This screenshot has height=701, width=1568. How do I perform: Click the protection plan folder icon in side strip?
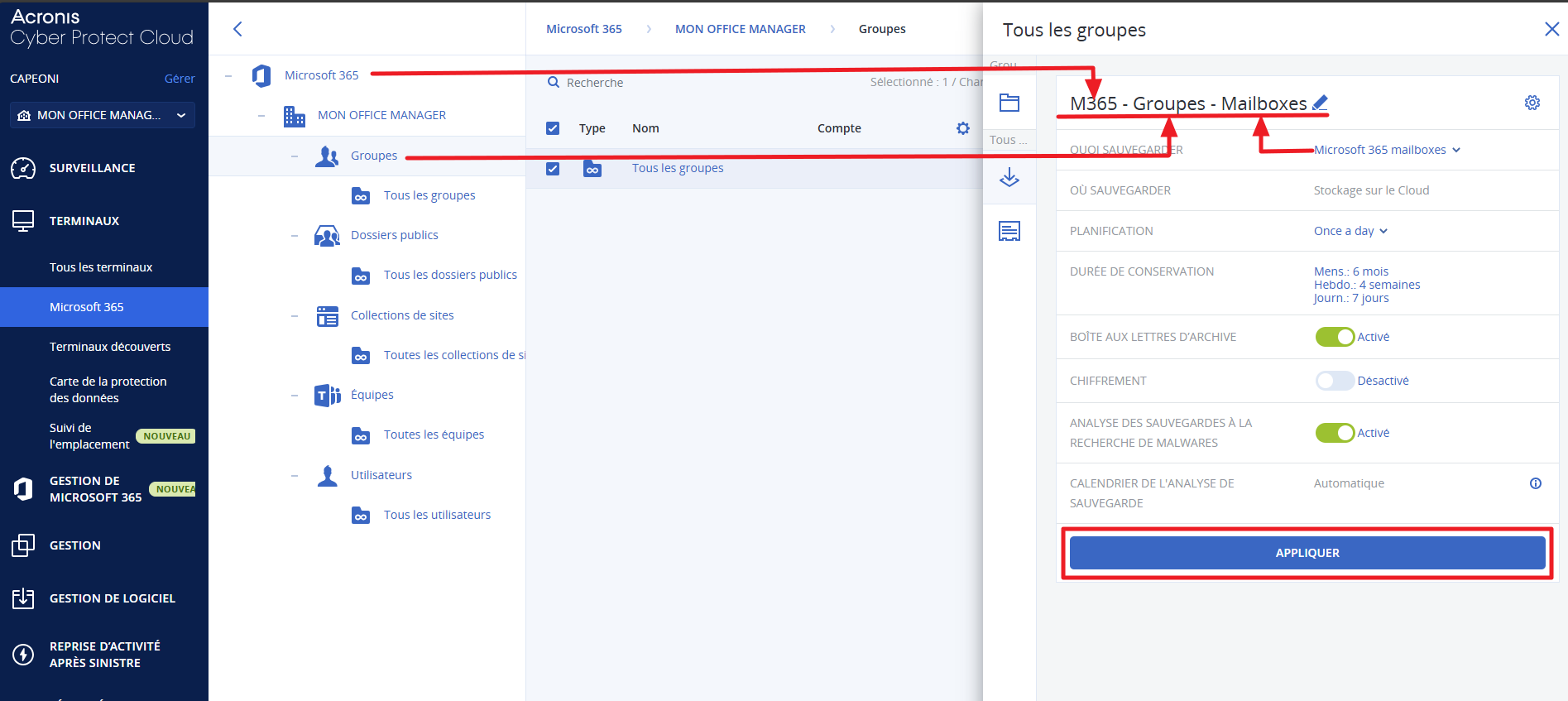pos(1009,103)
